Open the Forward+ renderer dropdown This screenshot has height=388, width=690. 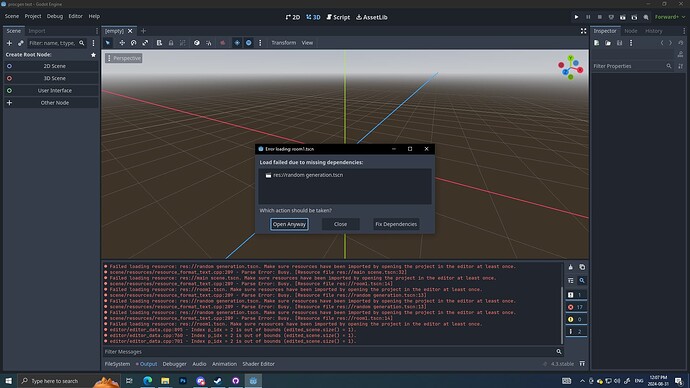670,17
